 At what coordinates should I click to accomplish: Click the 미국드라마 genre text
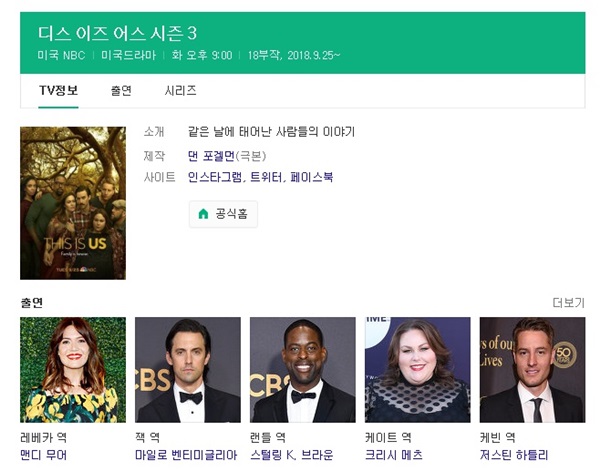[129, 55]
